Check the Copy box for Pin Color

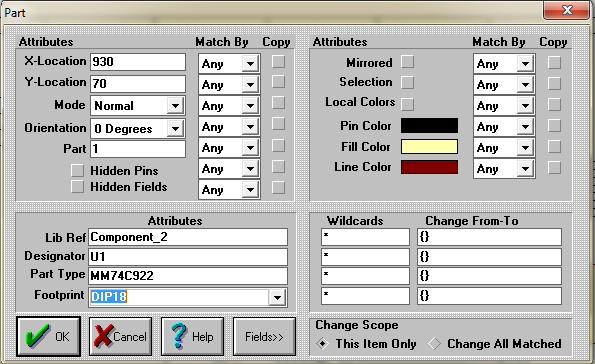click(x=554, y=126)
